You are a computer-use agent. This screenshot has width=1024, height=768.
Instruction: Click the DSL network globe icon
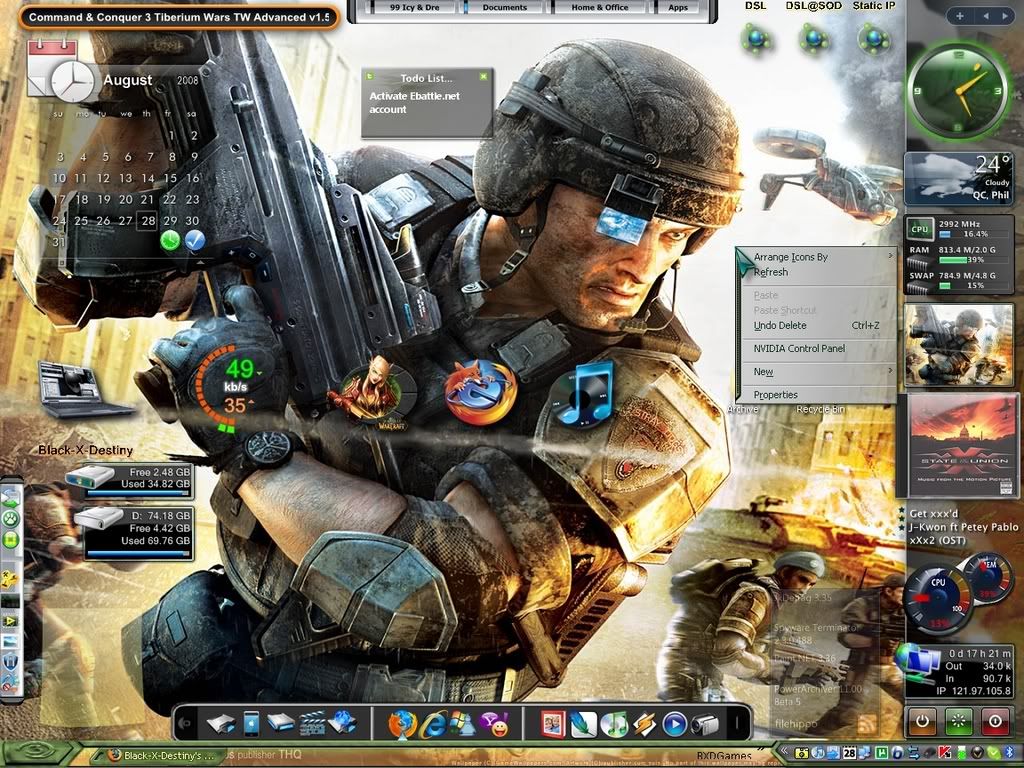756,39
